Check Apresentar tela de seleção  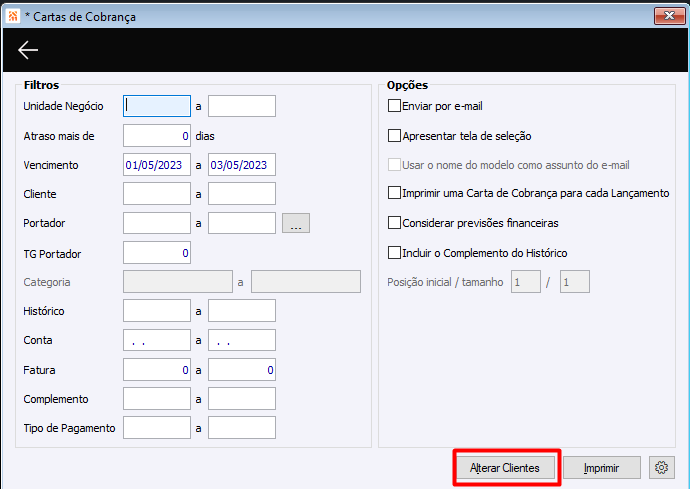click(x=394, y=136)
